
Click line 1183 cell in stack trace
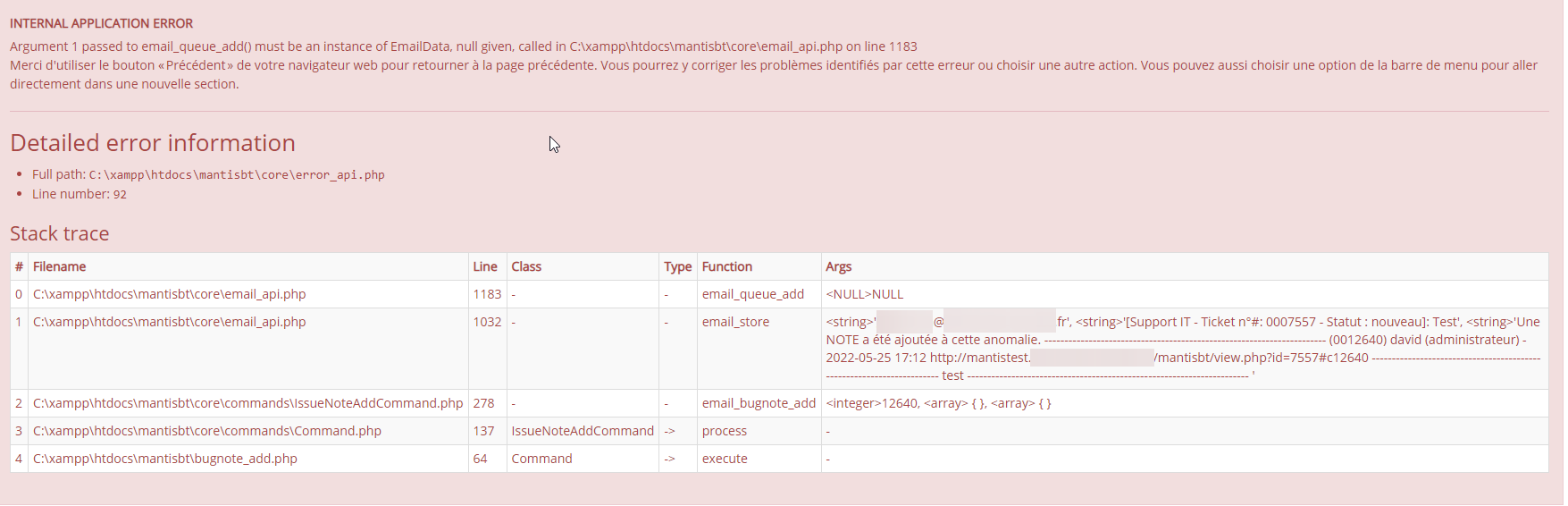tap(487, 294)
